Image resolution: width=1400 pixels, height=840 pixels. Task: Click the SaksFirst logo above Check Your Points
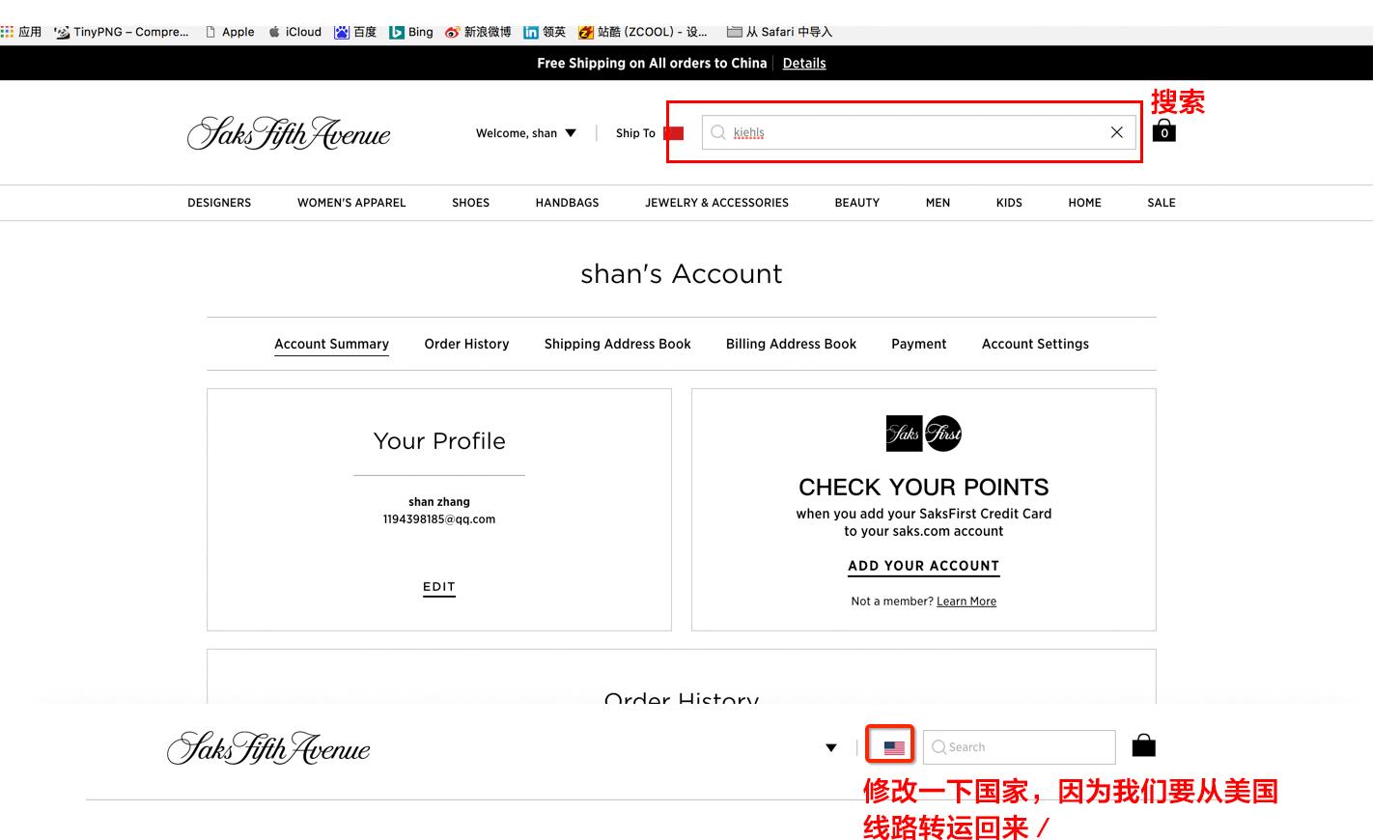(x=924, y=434)
